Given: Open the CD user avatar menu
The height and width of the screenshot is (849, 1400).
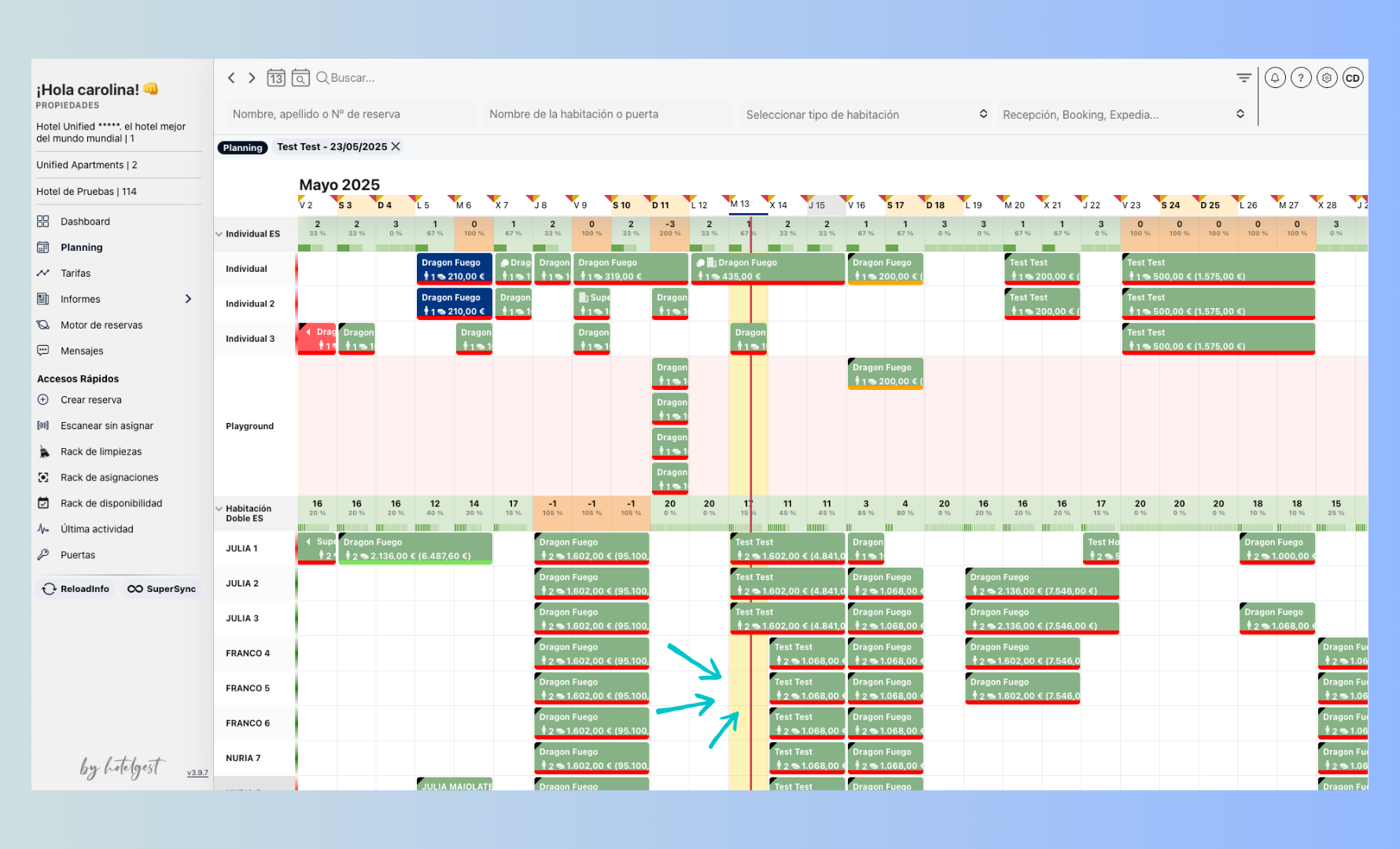Looking at the screenshot, I should coord(1353,78).
